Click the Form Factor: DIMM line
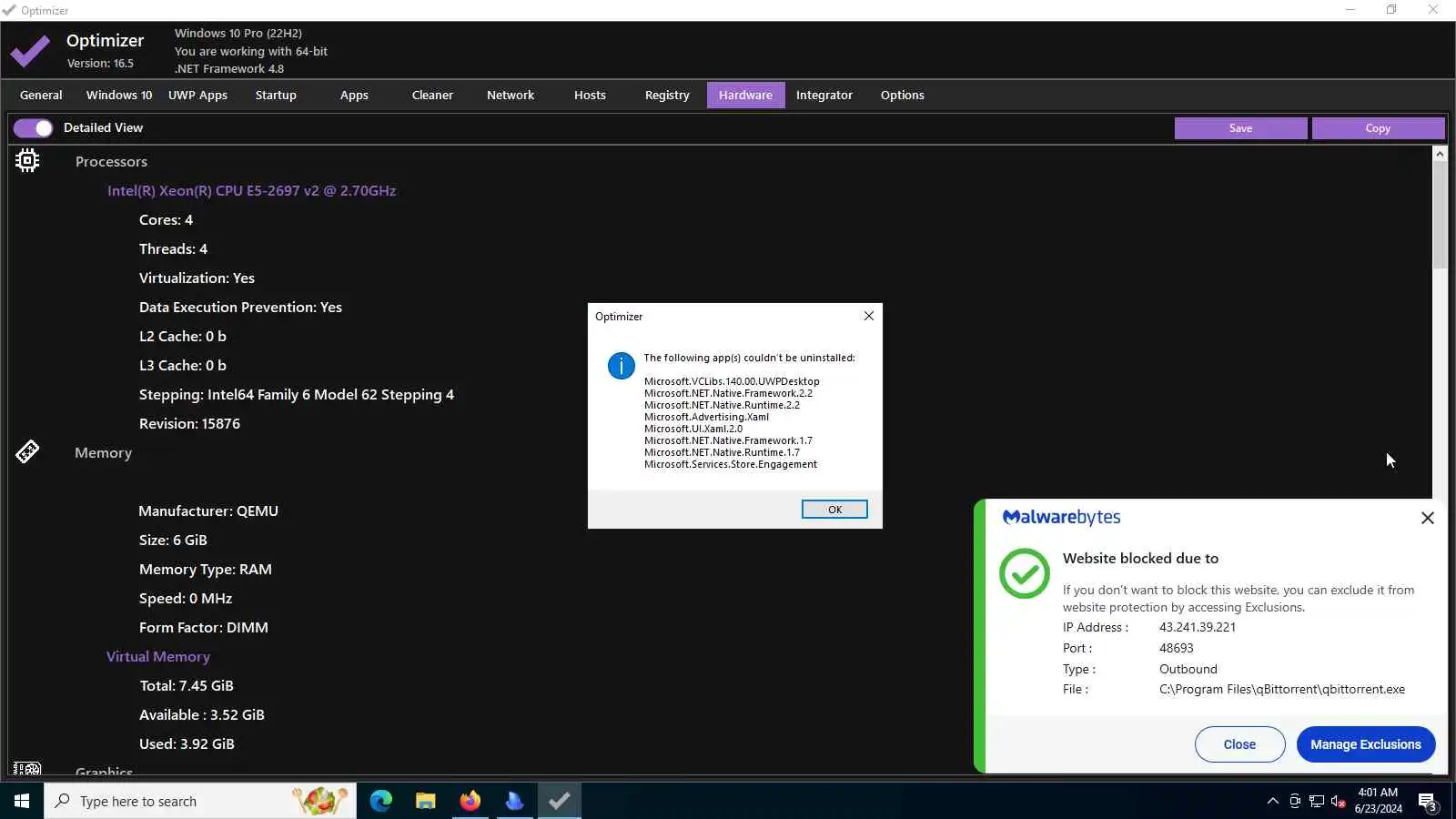This screenshot has height=819, width=1456. click(x=204, y=627)
